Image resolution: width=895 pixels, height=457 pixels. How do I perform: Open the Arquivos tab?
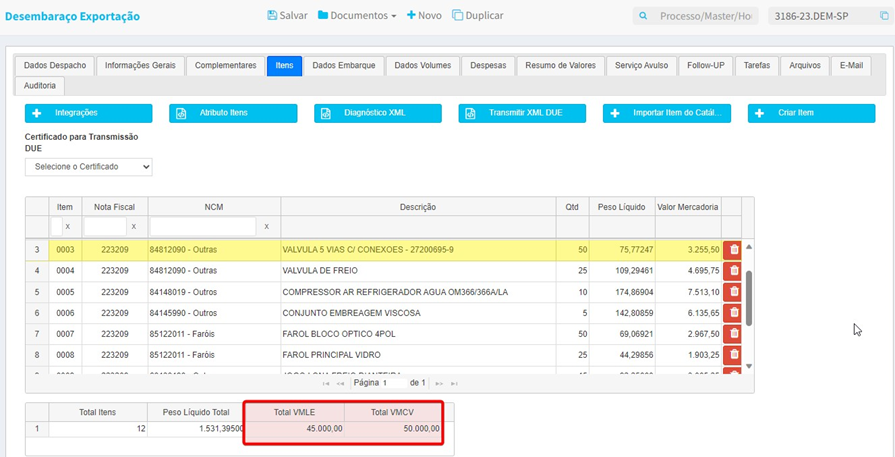click(805, 66)
